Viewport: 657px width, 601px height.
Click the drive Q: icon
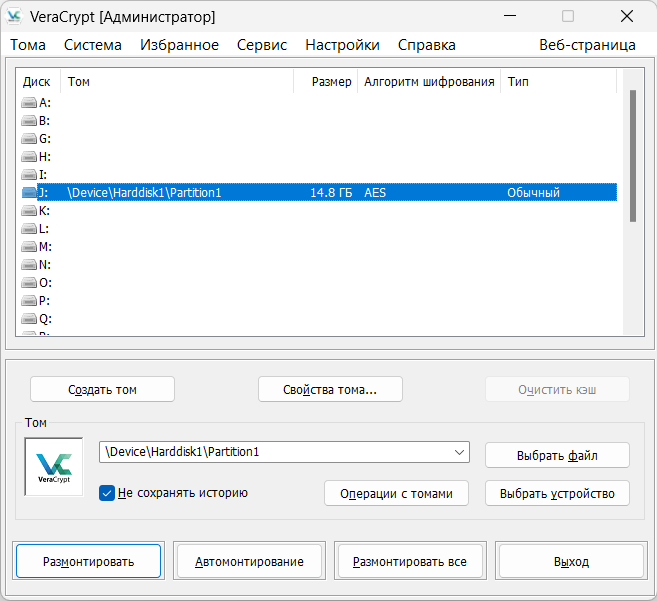(x=29, y=319)
